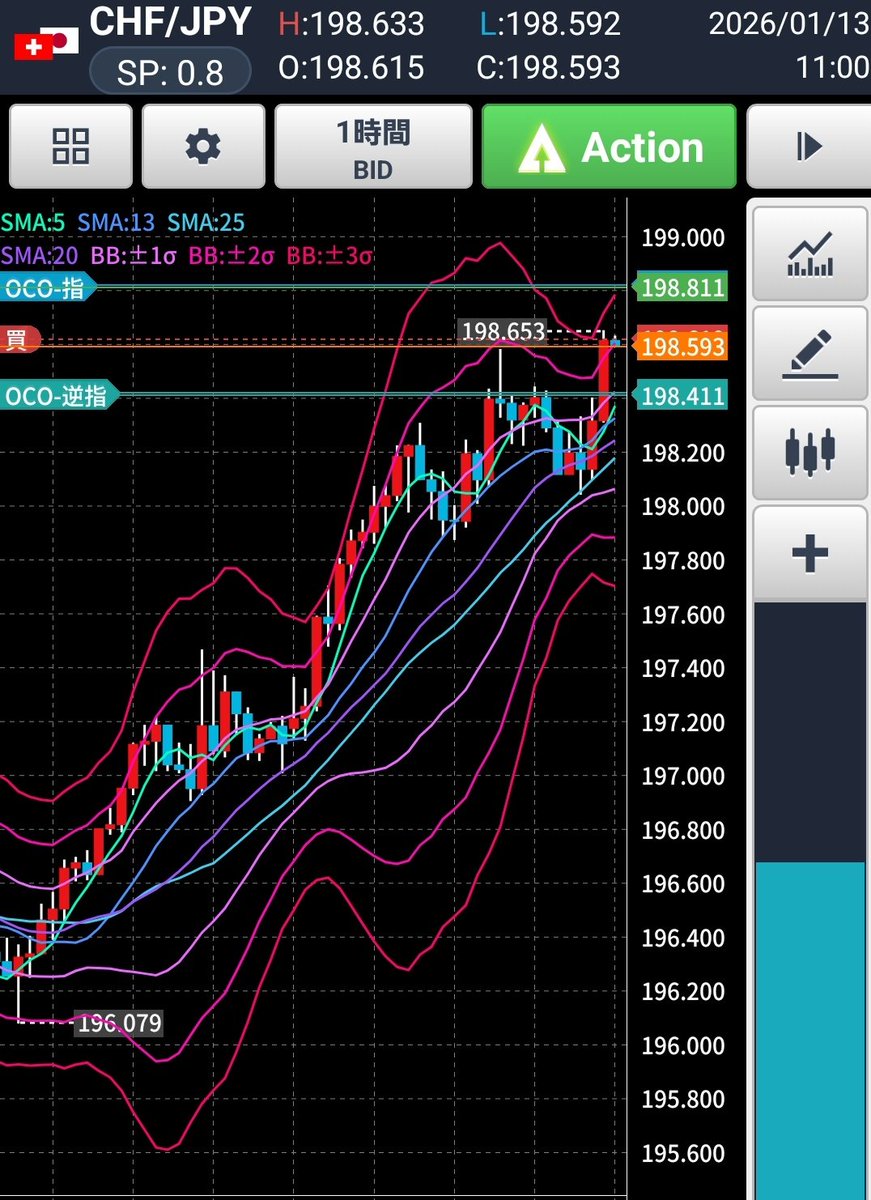This screenshot has height=1200, width=871.
Task: Toggle the 買 position marker
Action: [18, 339]
